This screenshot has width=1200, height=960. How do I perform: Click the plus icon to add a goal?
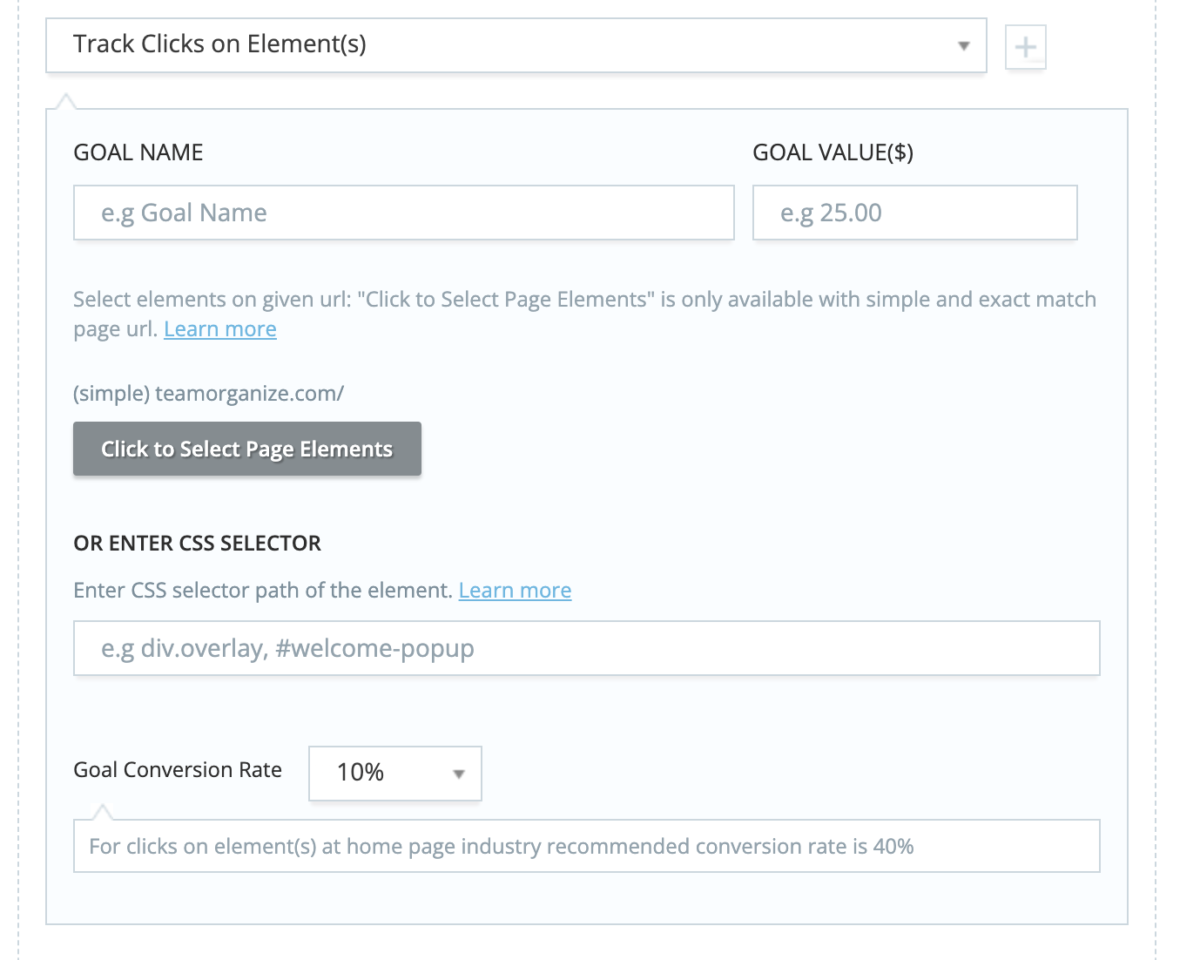[1025, 45]
